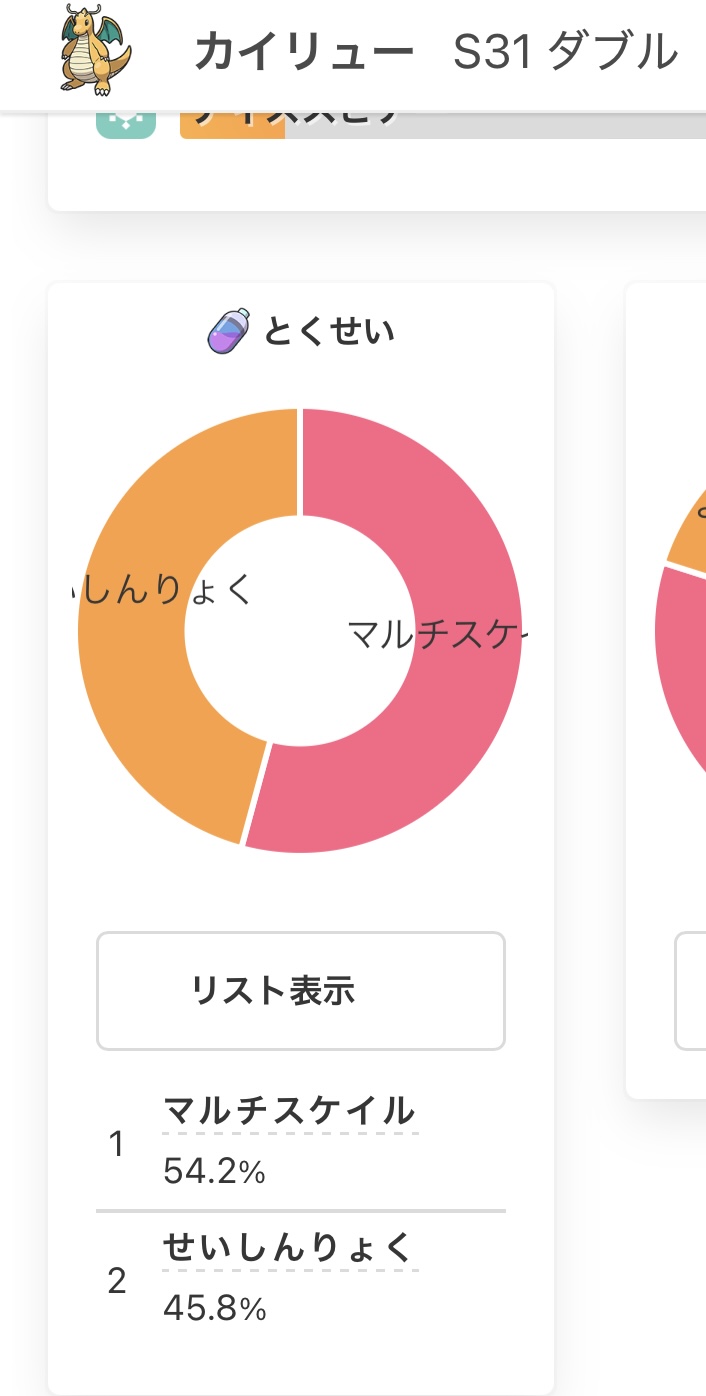Click the teal type icon above the card
This screenshot has height=1396, width=706.
(126, 126)
